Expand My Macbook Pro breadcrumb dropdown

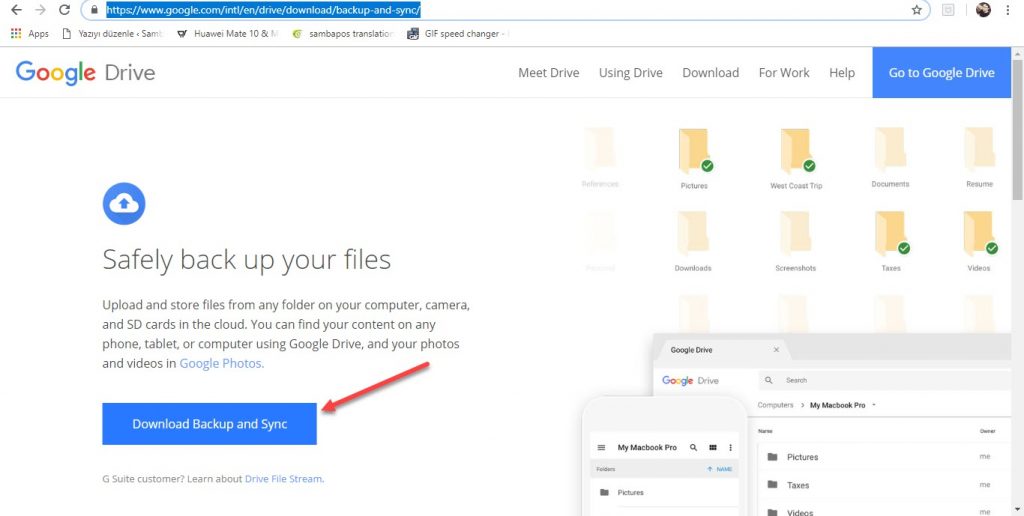pyautogui.click(x=874, y=405)
